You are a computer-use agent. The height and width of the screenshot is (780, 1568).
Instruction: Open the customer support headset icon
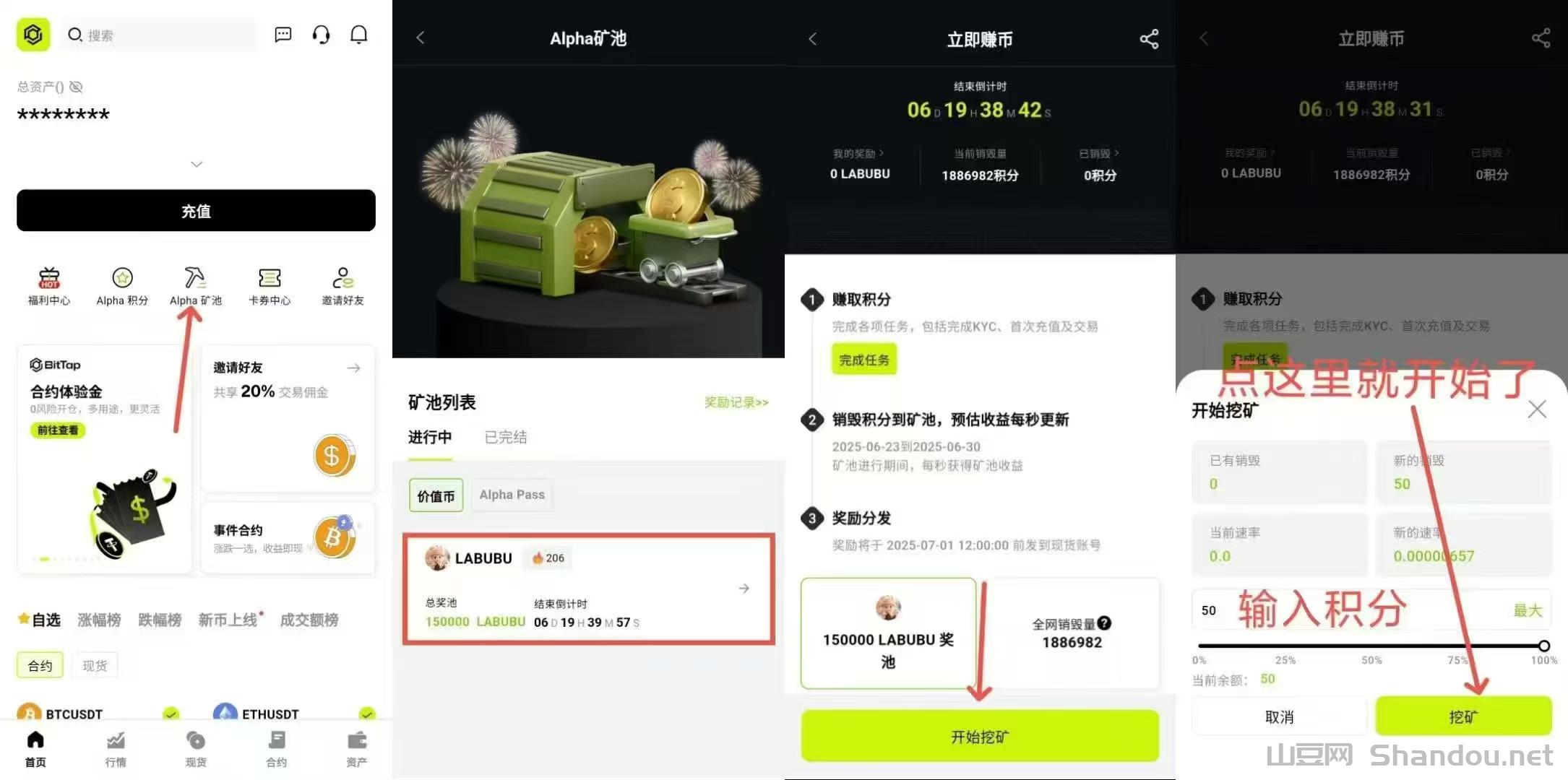(321, 35)
